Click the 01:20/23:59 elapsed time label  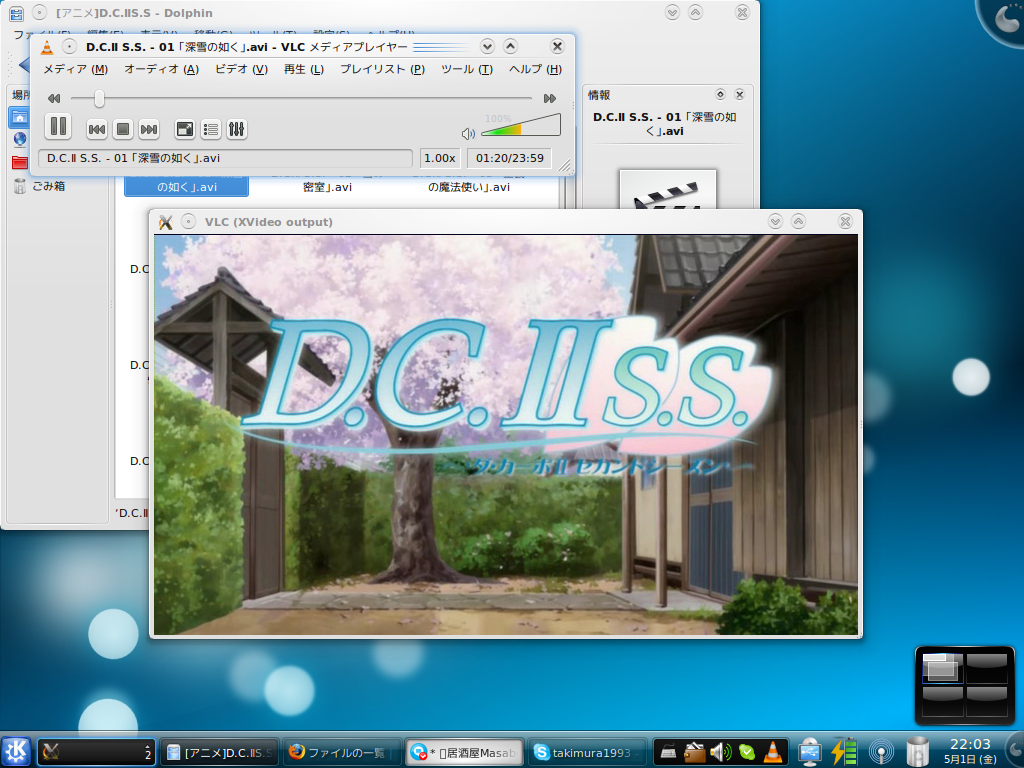pyautogui.click(x=509, y=158)
